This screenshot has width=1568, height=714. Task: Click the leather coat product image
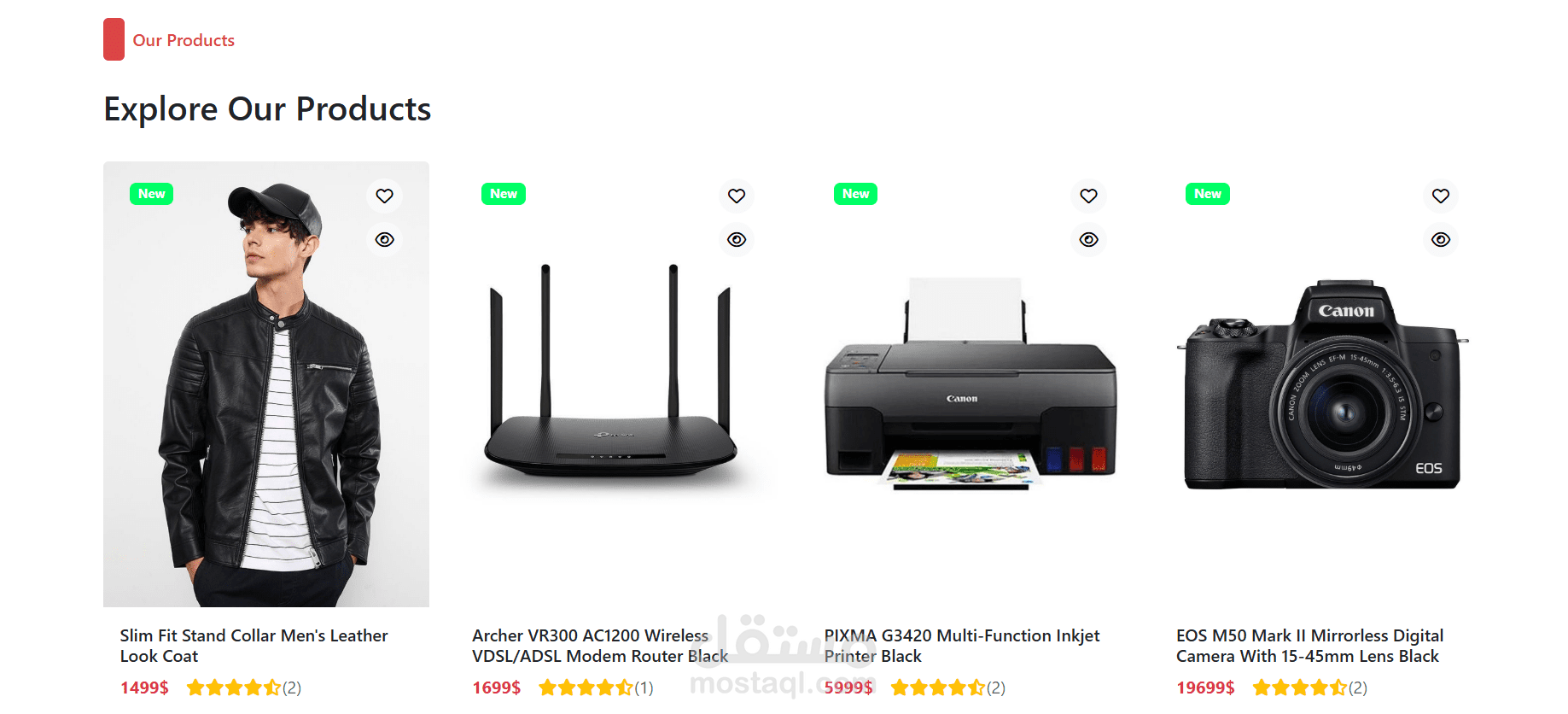pyautogui.click(x=266, y=384)
